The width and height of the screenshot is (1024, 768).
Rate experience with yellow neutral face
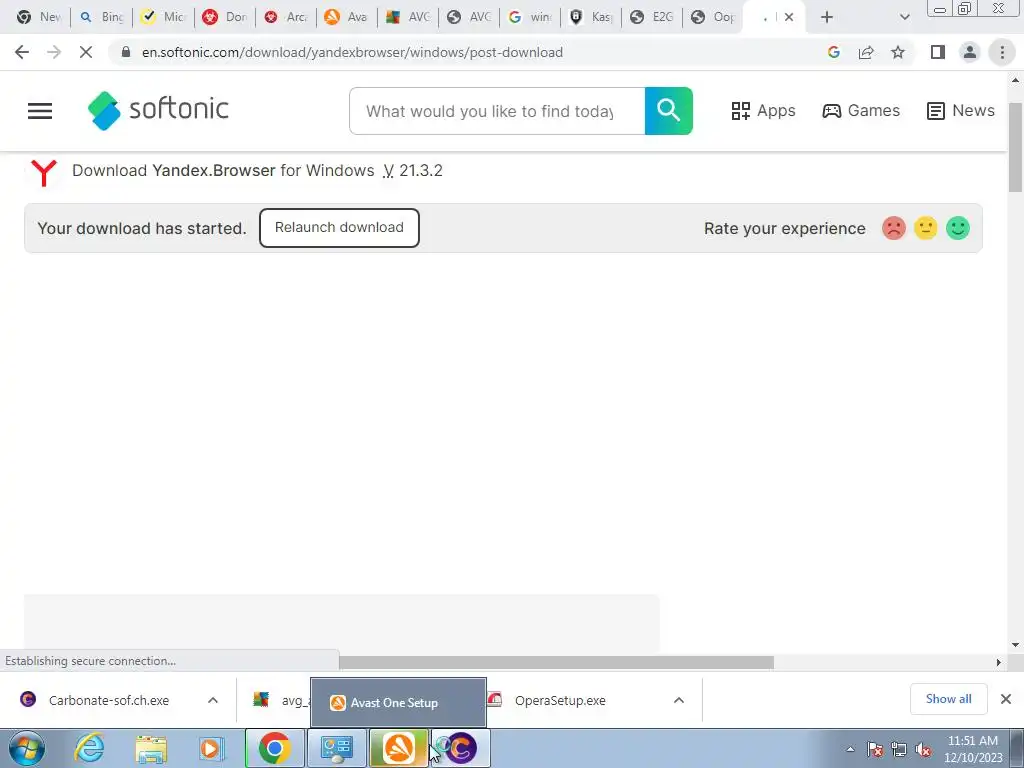tap(925, 228)
